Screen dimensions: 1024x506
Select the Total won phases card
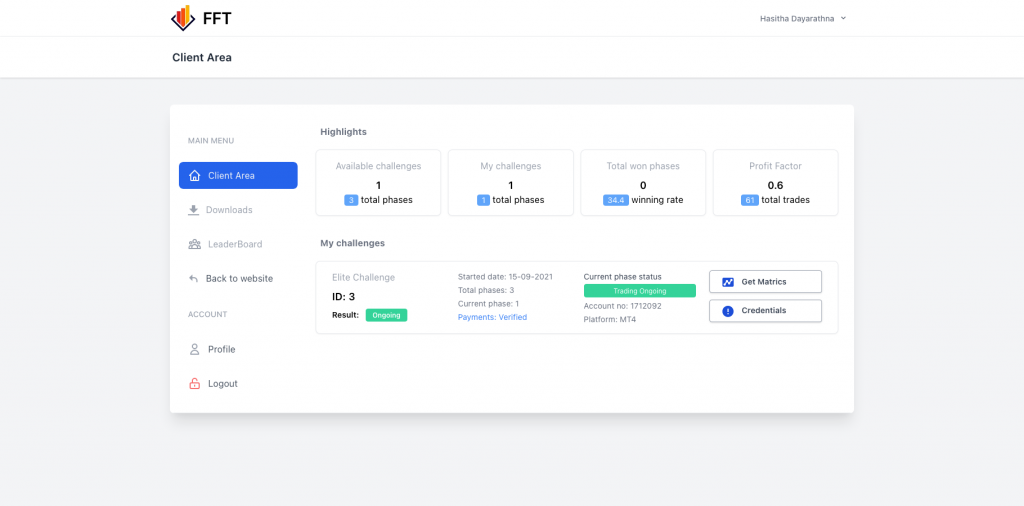pos(643,183)
